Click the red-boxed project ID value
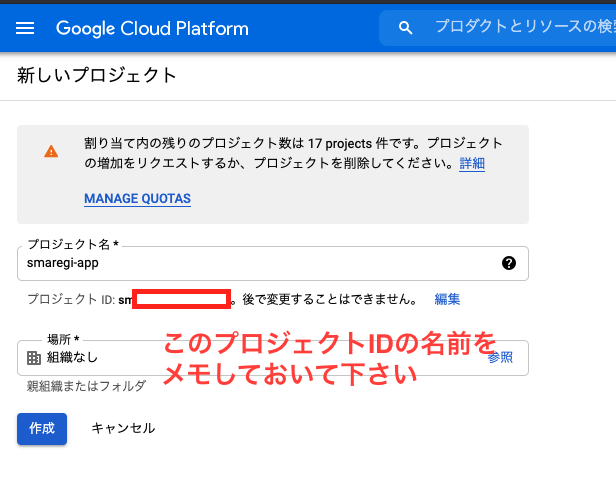The image size is (616, 488). [x=182, y=299]
